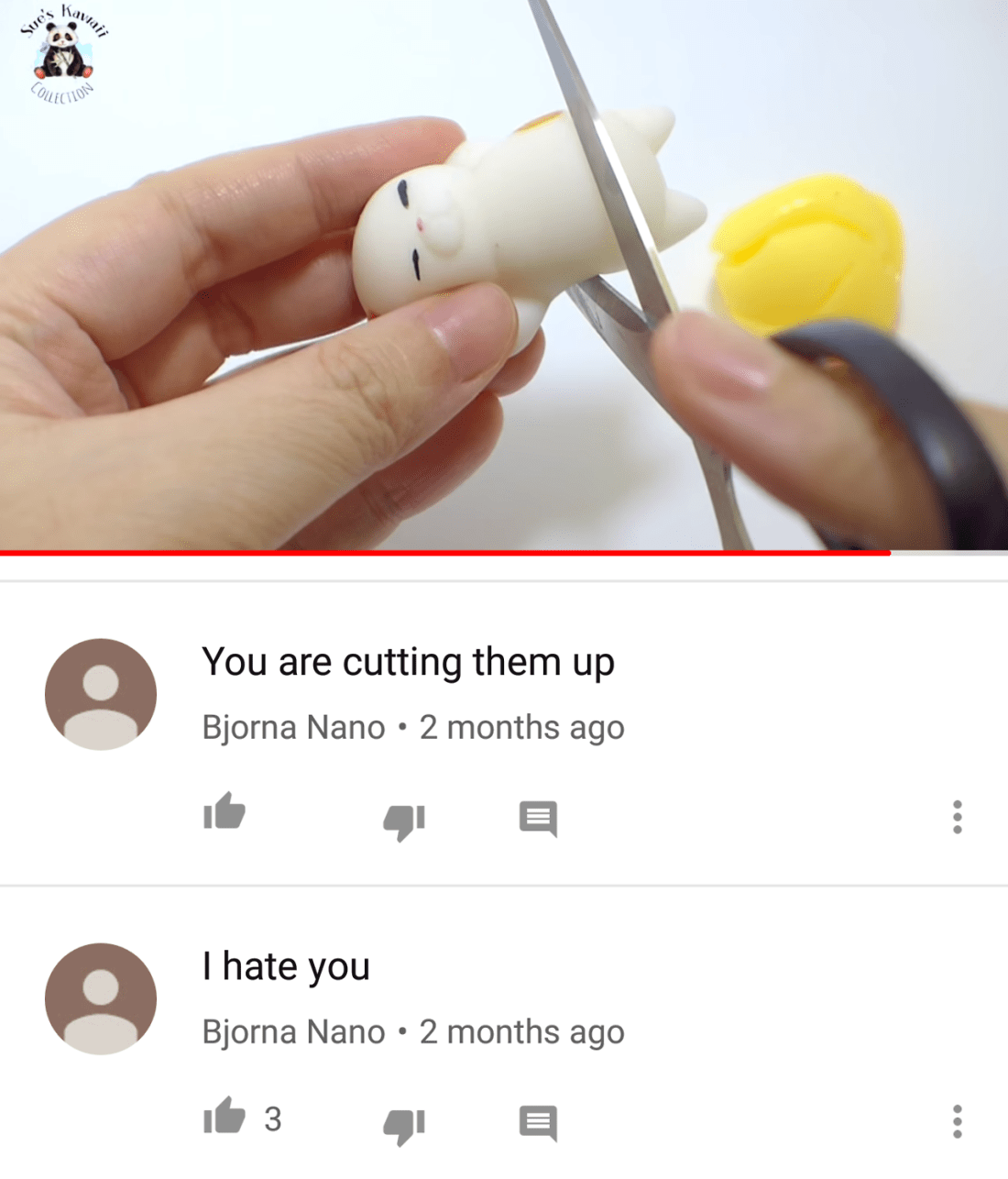Select the "I hate you" comment text

pos(286,967)
